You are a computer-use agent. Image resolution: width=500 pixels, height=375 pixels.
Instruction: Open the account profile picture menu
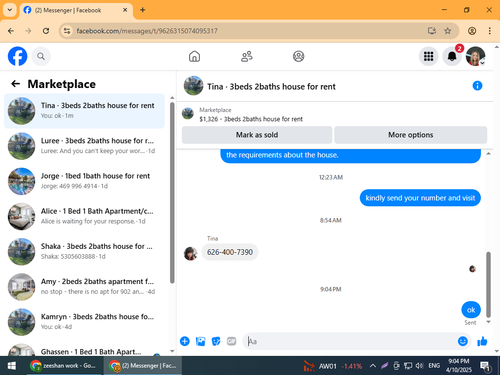(x=475, y=56)
